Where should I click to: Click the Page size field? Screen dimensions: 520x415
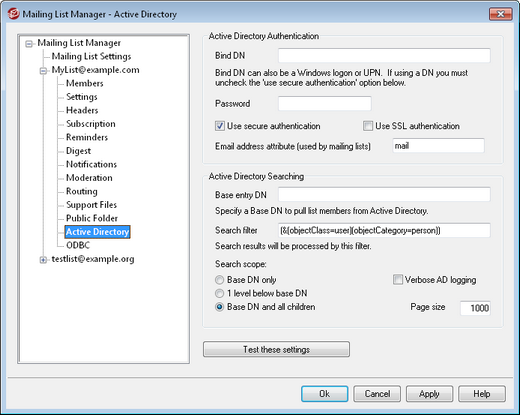[x=475, y=308]
